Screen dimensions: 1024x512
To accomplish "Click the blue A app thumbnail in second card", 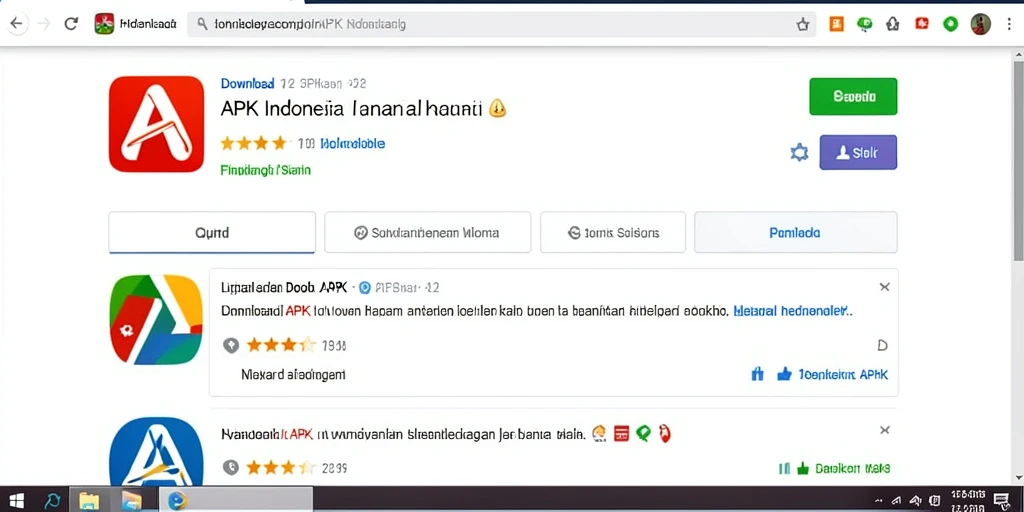I will [x=156, y=451].
